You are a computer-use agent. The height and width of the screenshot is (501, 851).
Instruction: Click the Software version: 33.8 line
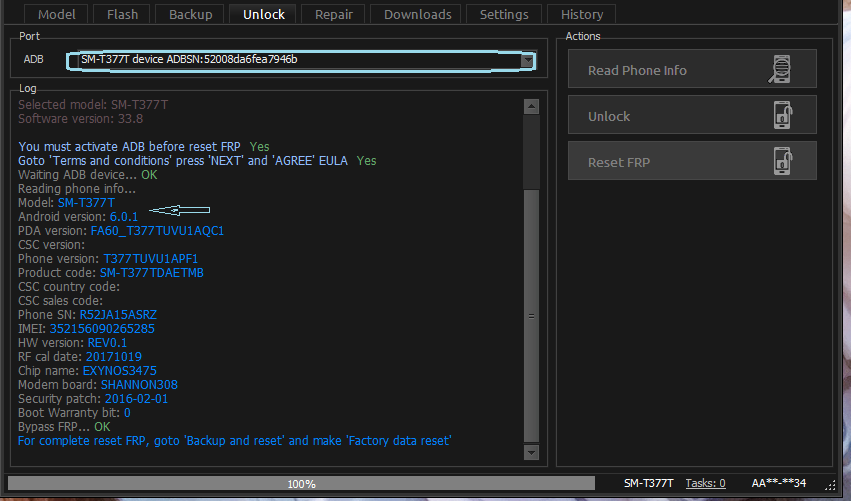[x=80, y=119]
